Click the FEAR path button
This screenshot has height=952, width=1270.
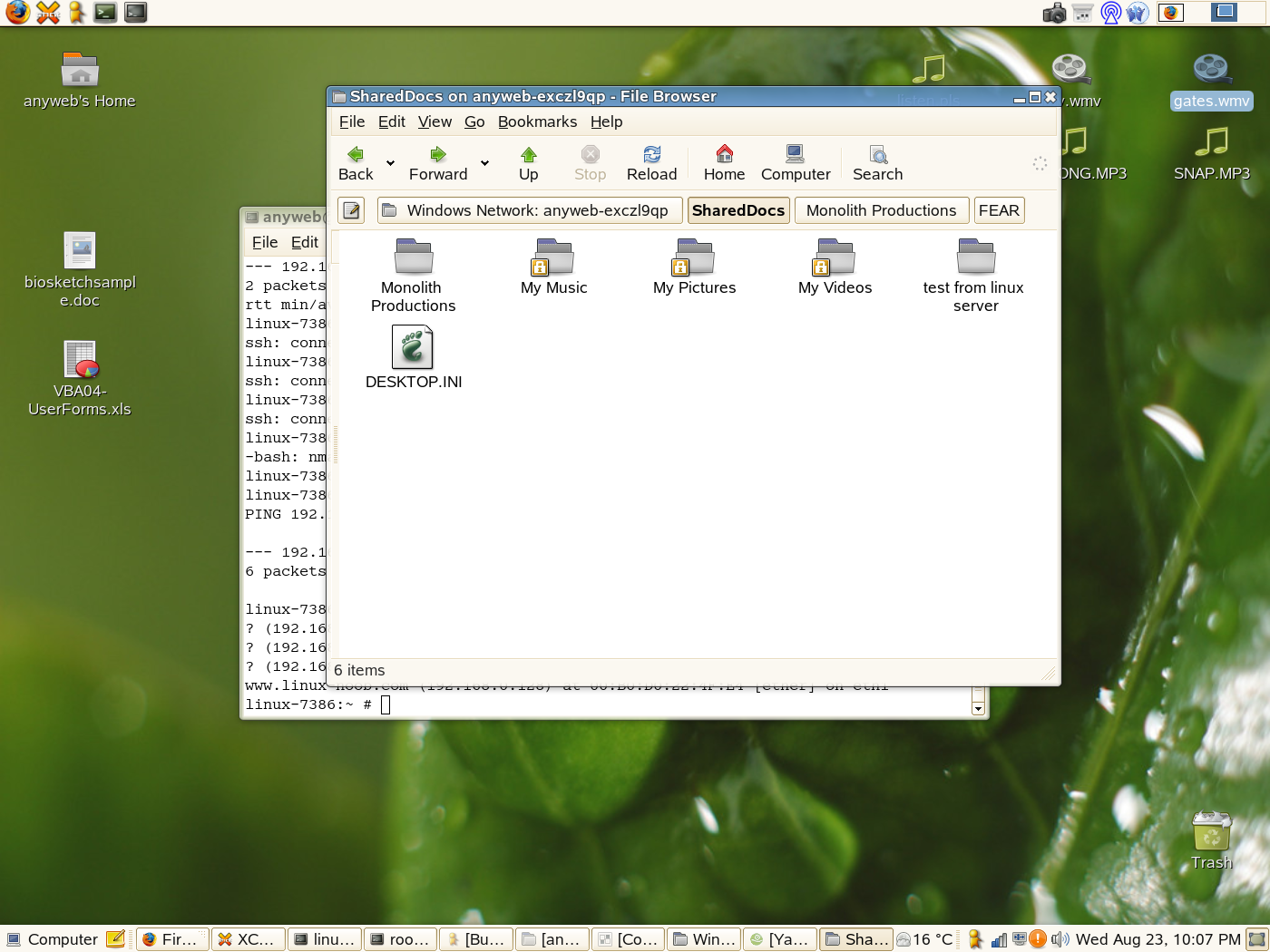[999, 210]
